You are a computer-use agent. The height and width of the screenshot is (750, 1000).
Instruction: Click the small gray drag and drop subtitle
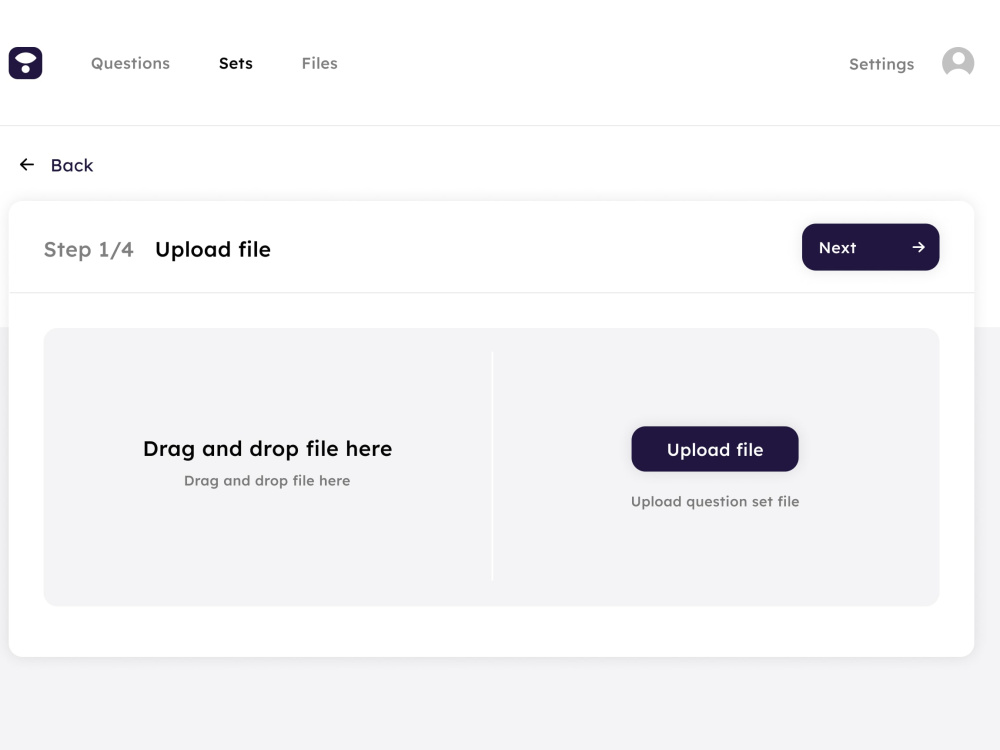coord(267,481)
